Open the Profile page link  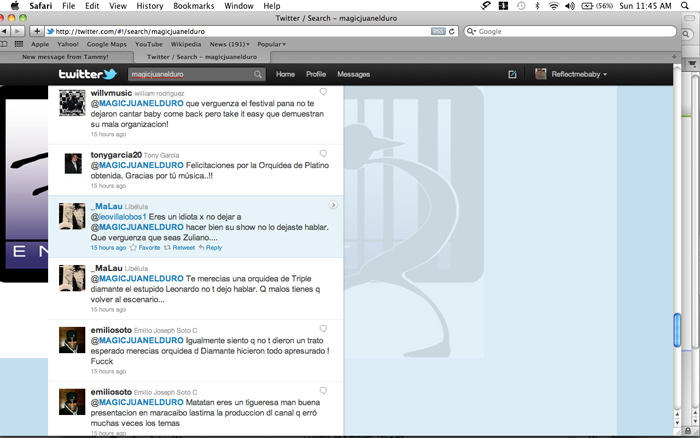click(x=316, y=74)
